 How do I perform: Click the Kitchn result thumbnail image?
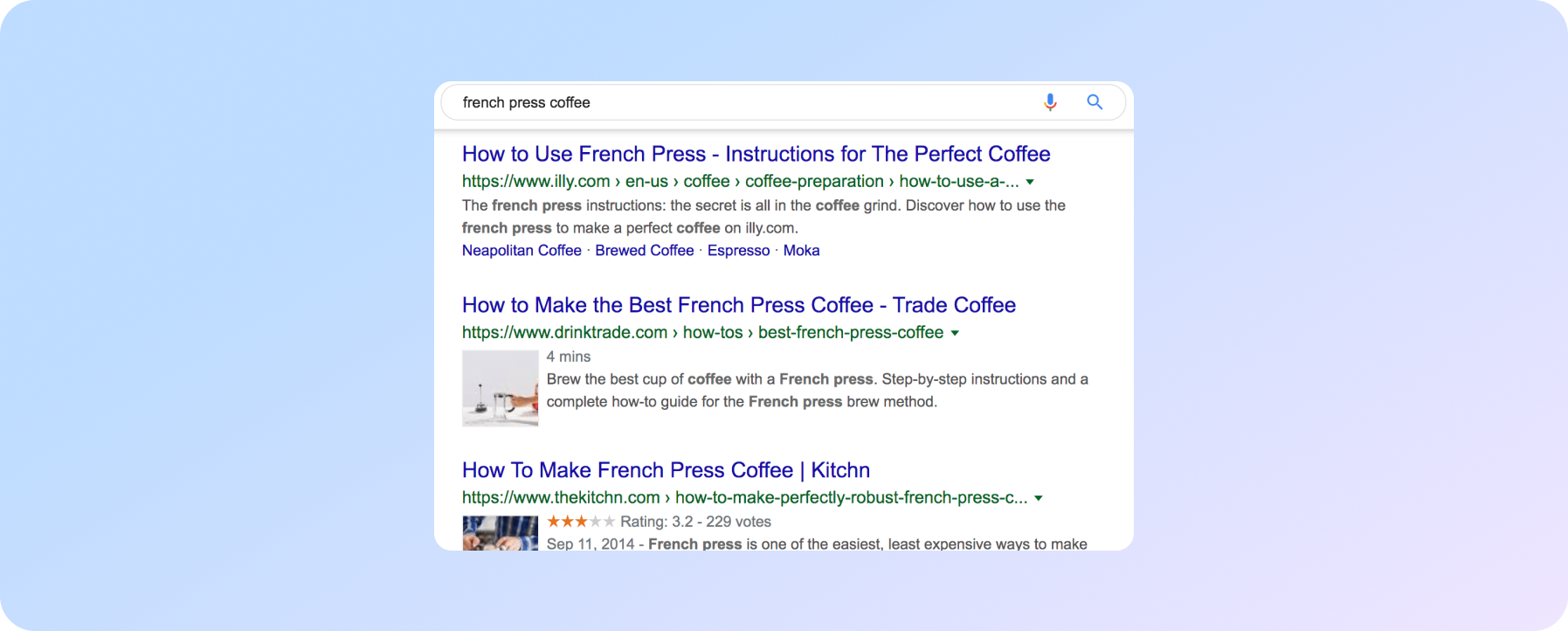(501, 533)
